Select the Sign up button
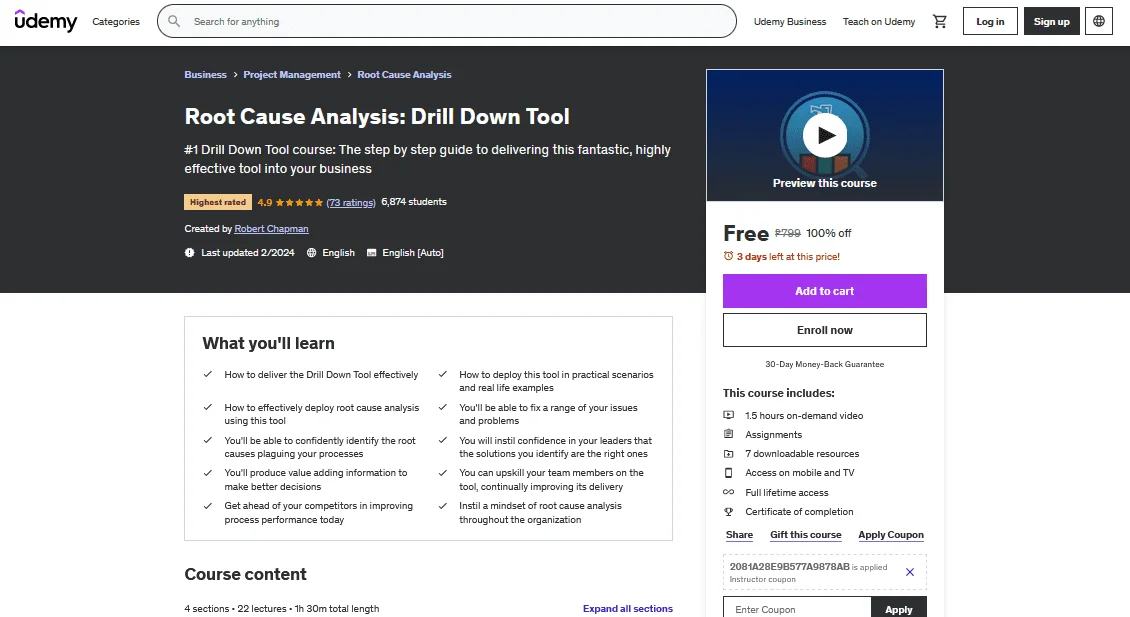The width and height of the screenshot is (1130, 617). (1051, 22)
